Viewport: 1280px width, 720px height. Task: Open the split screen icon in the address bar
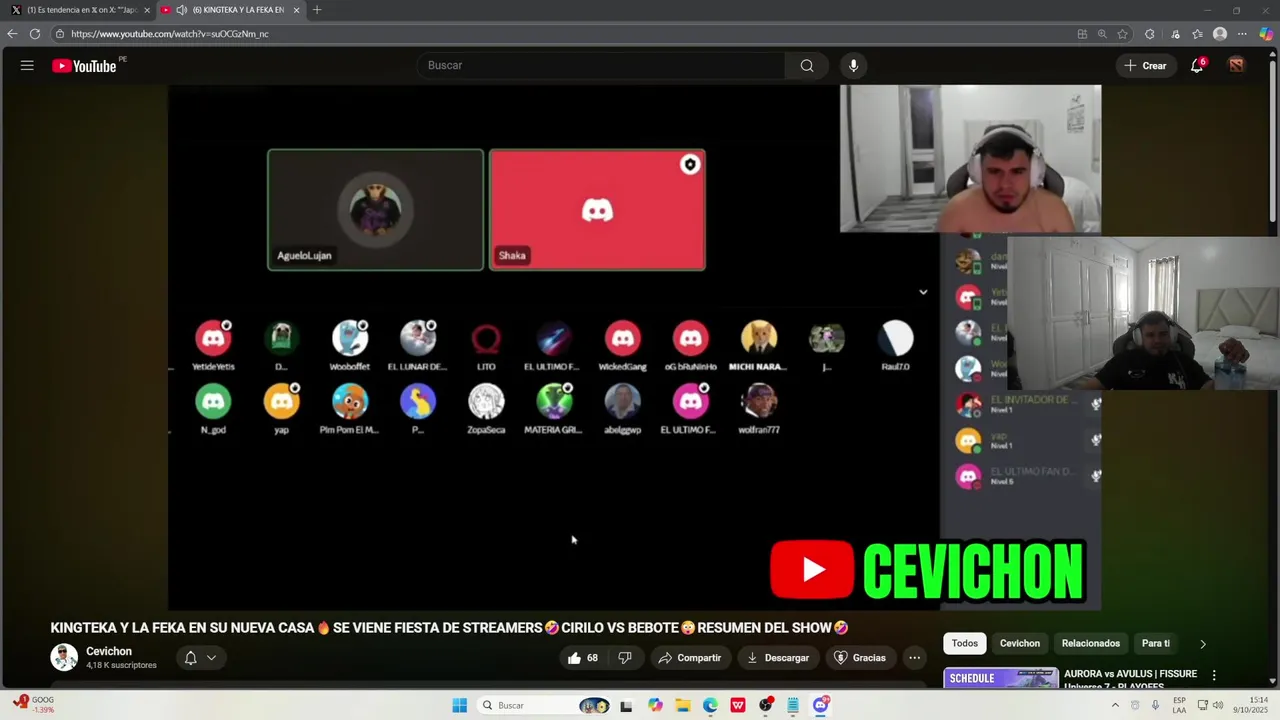coord(1082,34)
